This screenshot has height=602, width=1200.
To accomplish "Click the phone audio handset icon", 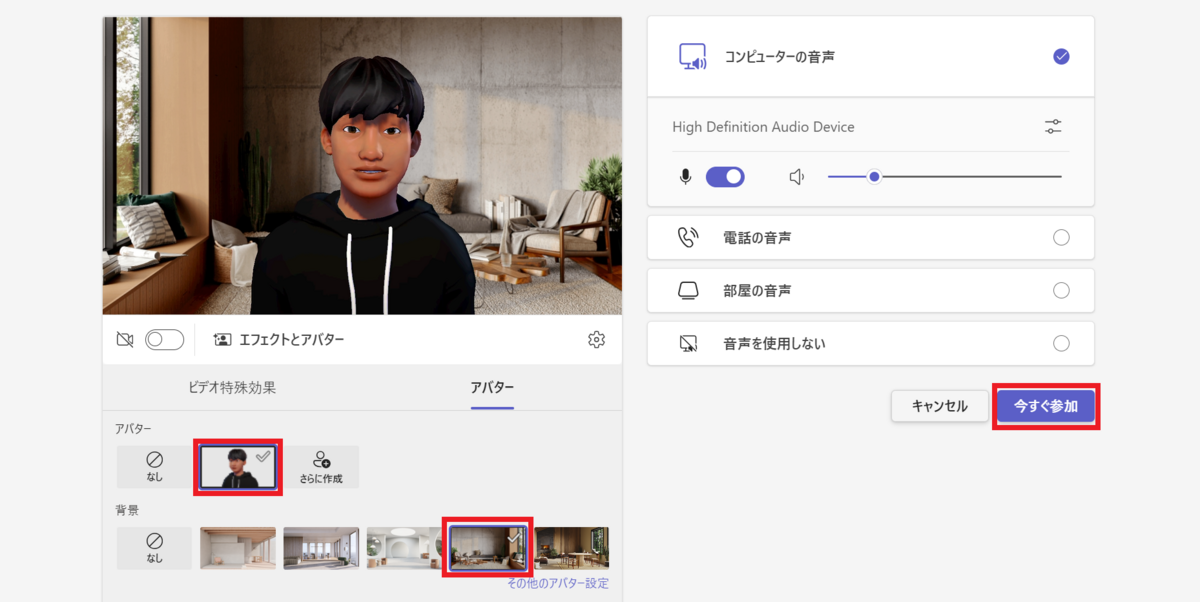I will [688, 237].
